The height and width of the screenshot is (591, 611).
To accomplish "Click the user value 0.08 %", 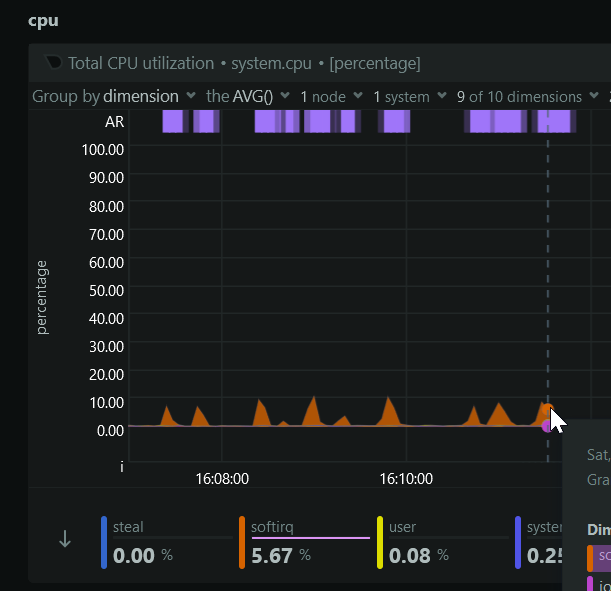I will [419, 556].
